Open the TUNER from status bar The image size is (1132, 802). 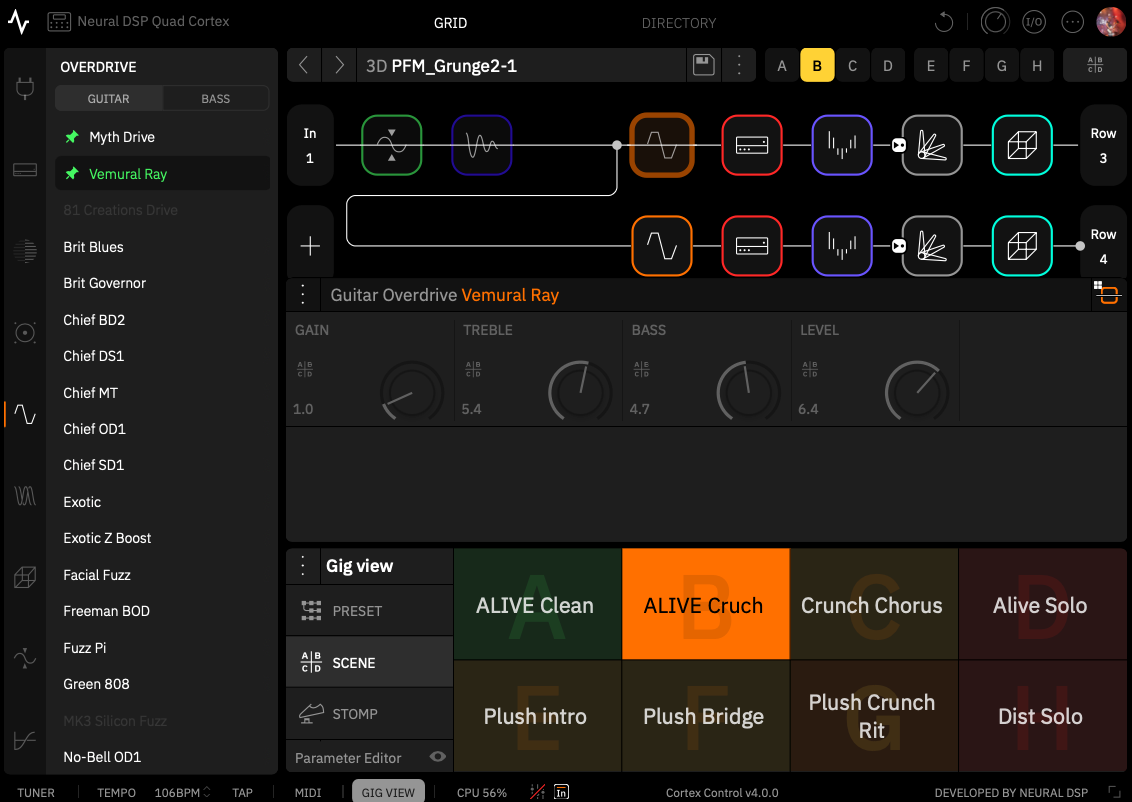point(36,792)
